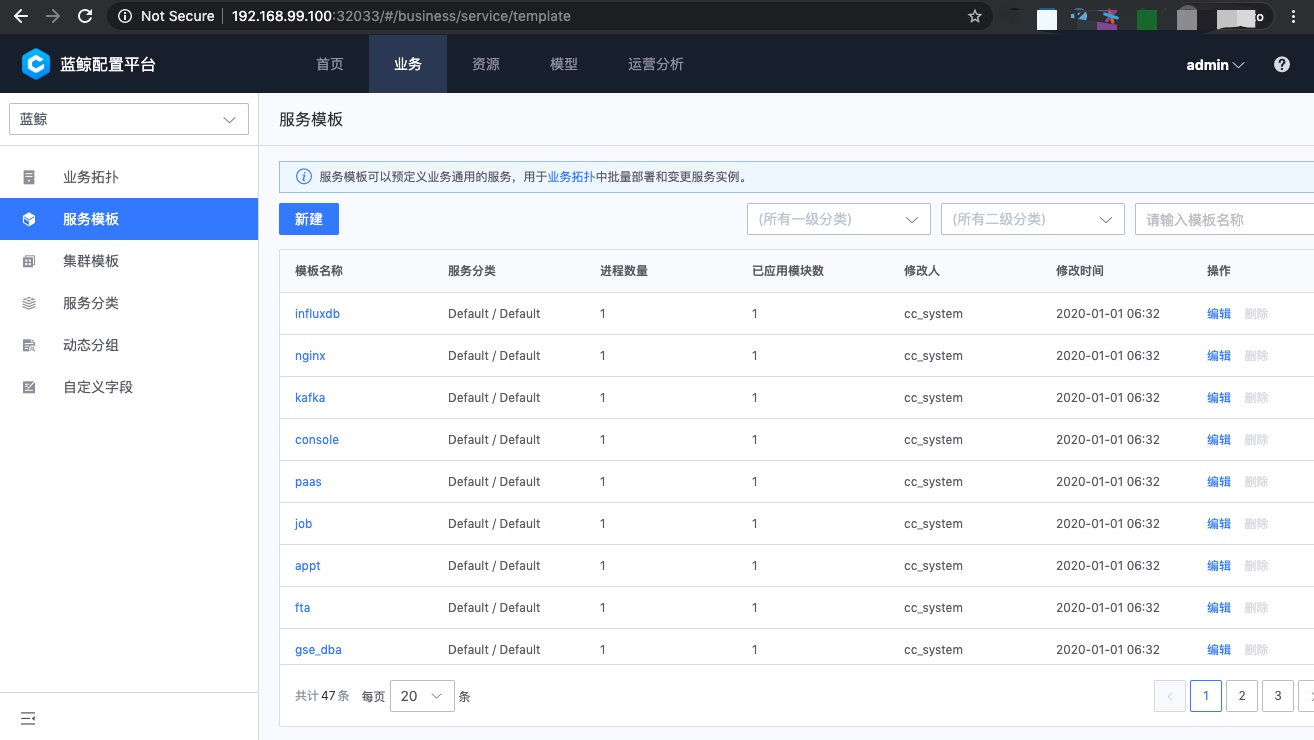Click the browser forward arrow
This screenshot has height=740, width=1314.
pos(53,16)
